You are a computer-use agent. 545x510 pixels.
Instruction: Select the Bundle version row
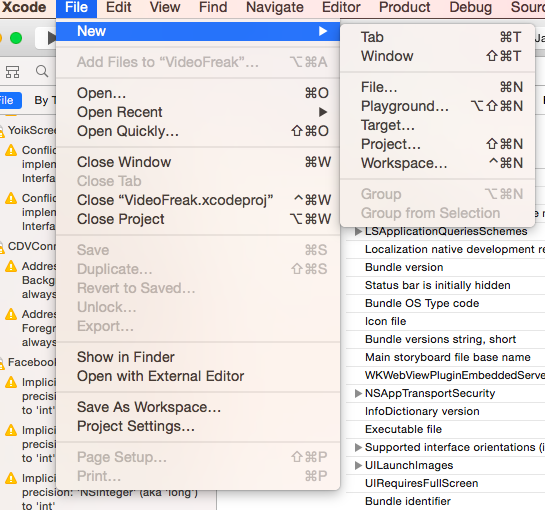[x=446, y=267]
